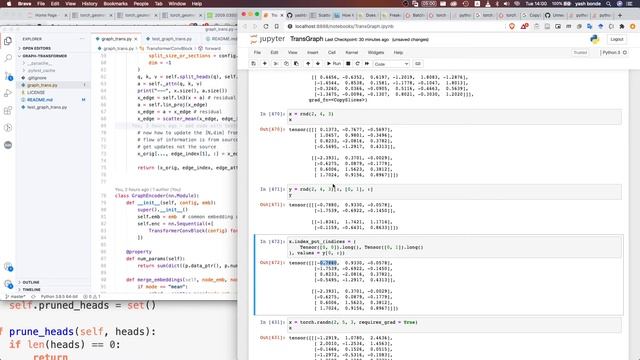Save the Jupyter notebook with the save icon
The height and width of the screenshot is (360, 640).
(253, 64)
